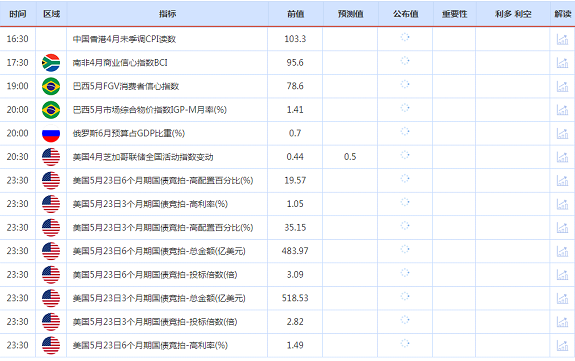Click the 公布值 column header

tap(406, 14)
